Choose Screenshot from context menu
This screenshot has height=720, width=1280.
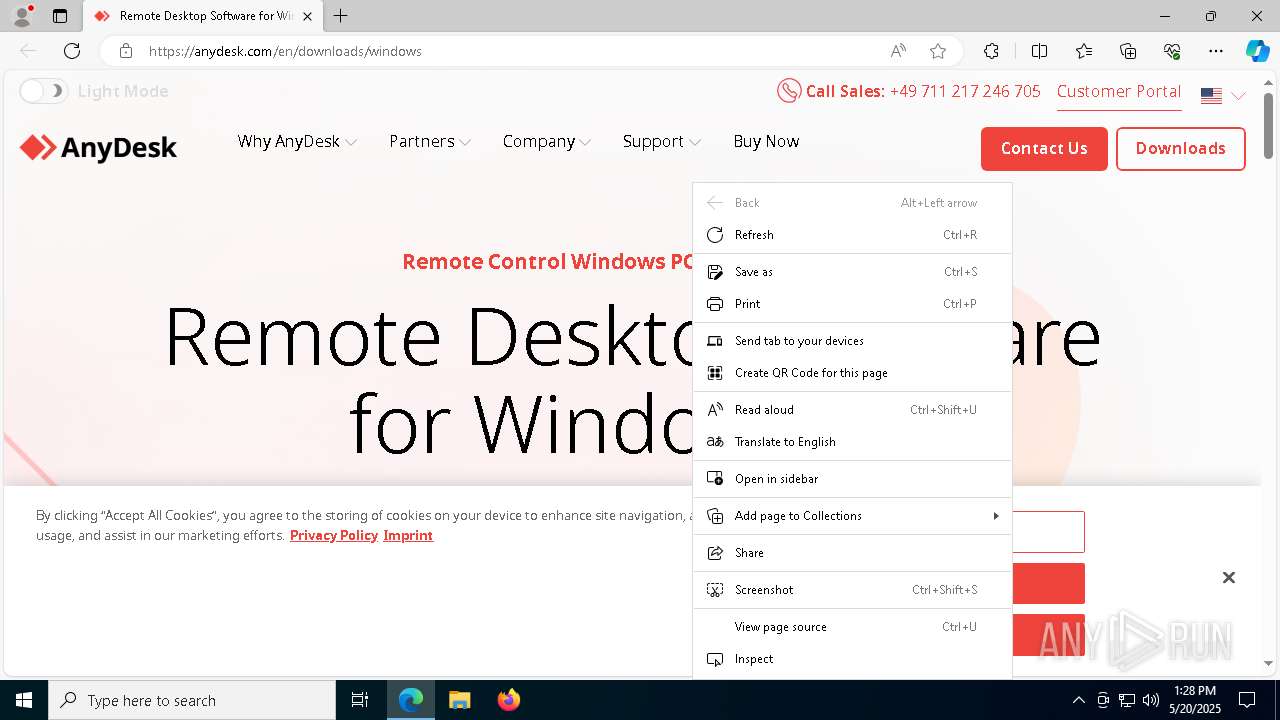tap(852, 590)
